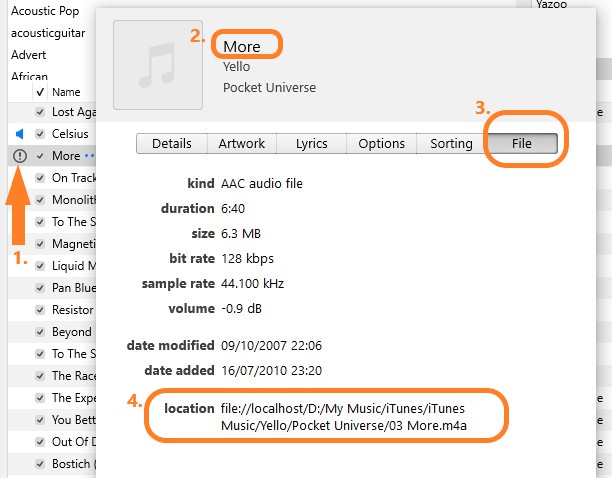Uncheck the Liquid track checkbox
This screenshot has height=478, width=612.
[x=40, y=266]
